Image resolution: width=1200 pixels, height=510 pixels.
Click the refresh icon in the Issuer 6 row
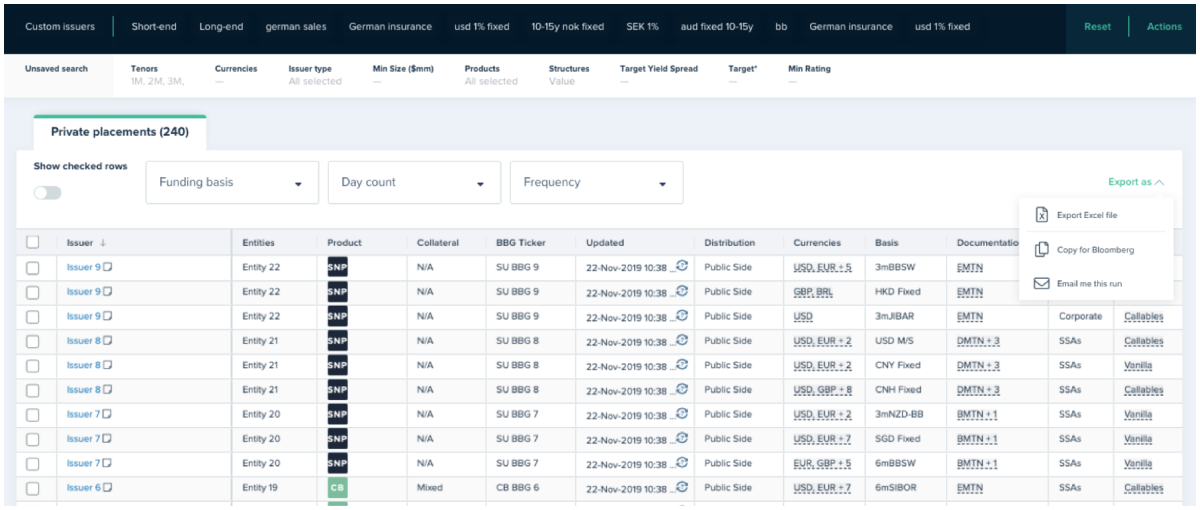pos(682,486)
